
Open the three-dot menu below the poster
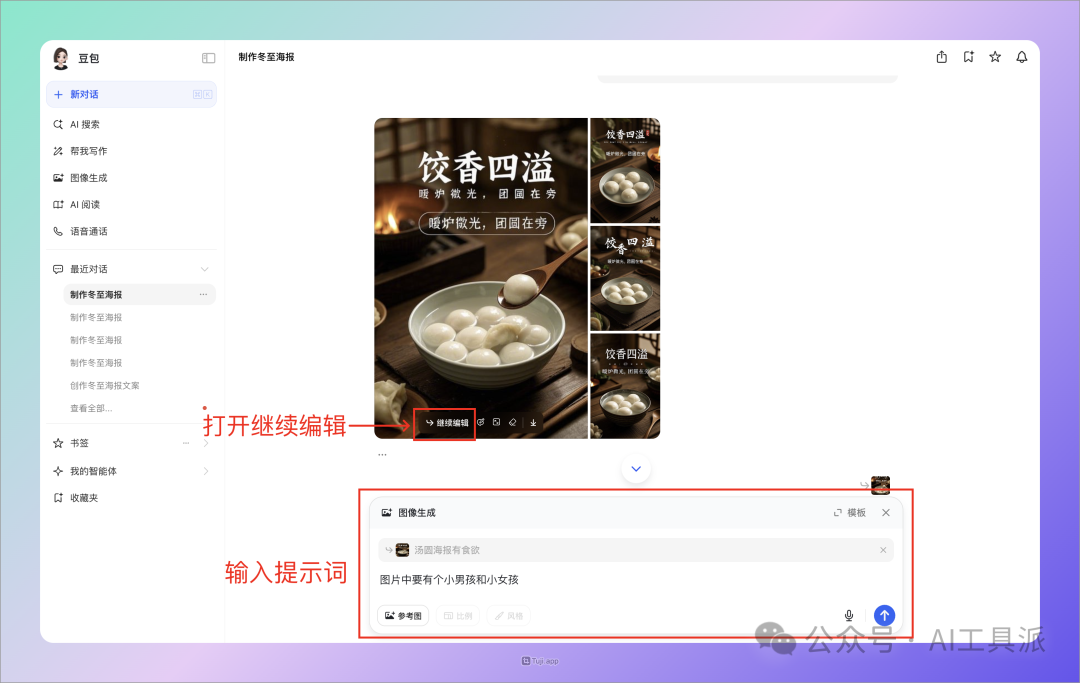(x=382, y=454)
